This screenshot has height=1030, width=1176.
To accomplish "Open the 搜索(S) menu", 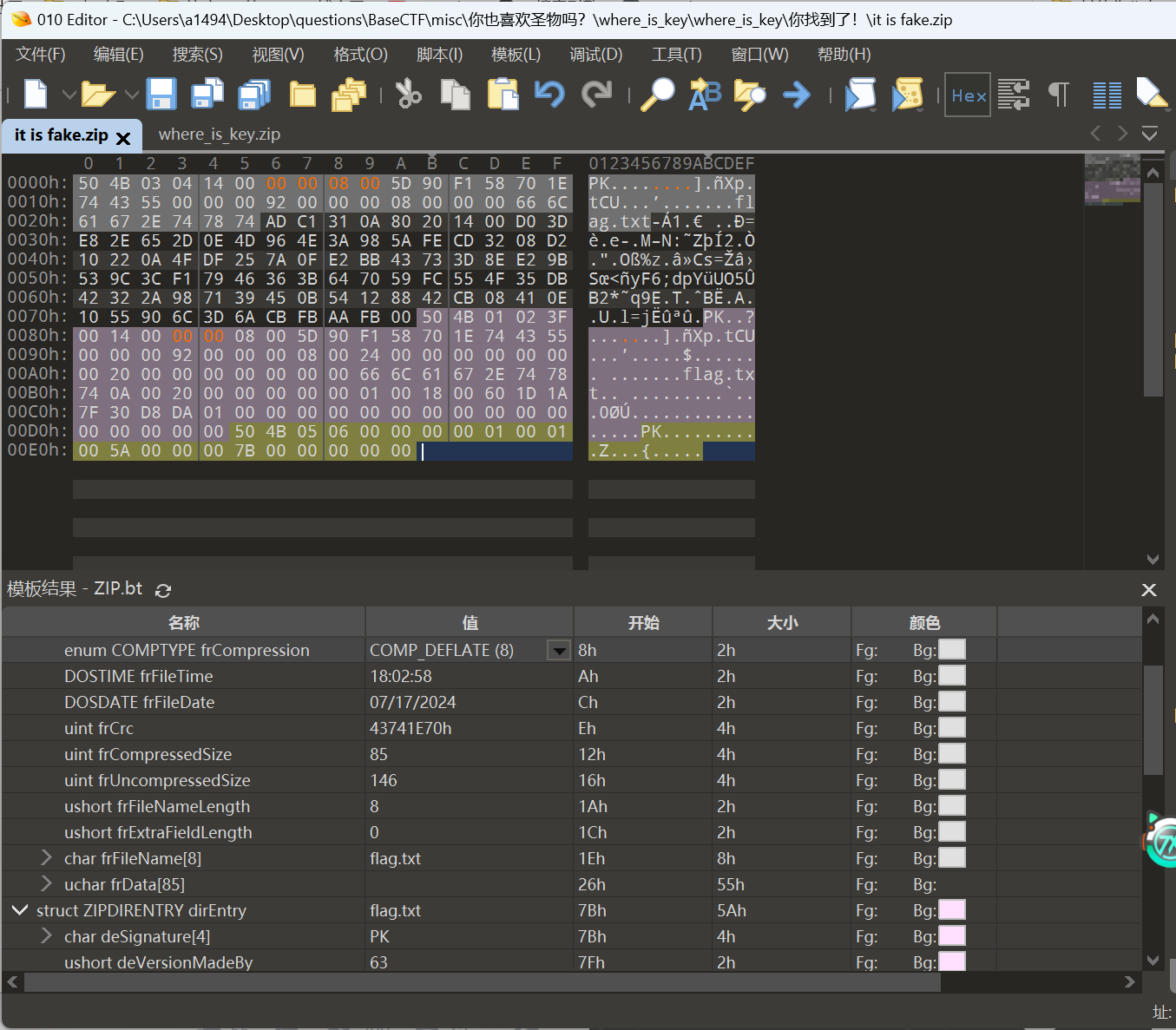I will (198, 55).
